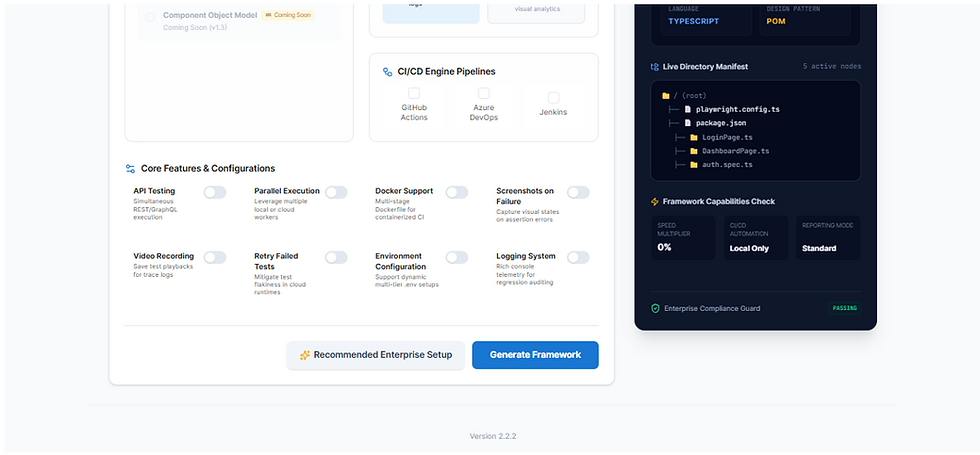Click the 5 active nodes label
The width and height of the screenshot is (980, 455).
point(832,67)
